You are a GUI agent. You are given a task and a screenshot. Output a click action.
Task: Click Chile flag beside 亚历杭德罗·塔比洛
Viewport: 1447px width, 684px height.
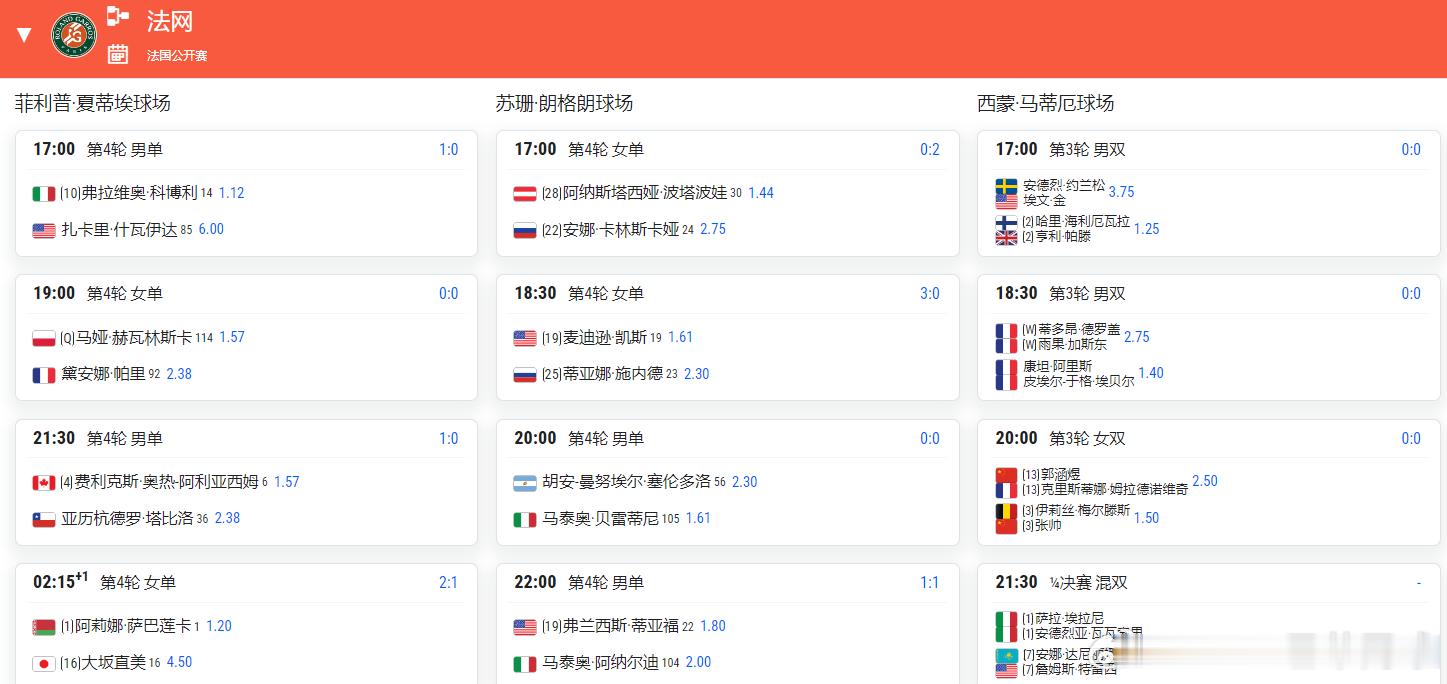[x=44, y=519]
